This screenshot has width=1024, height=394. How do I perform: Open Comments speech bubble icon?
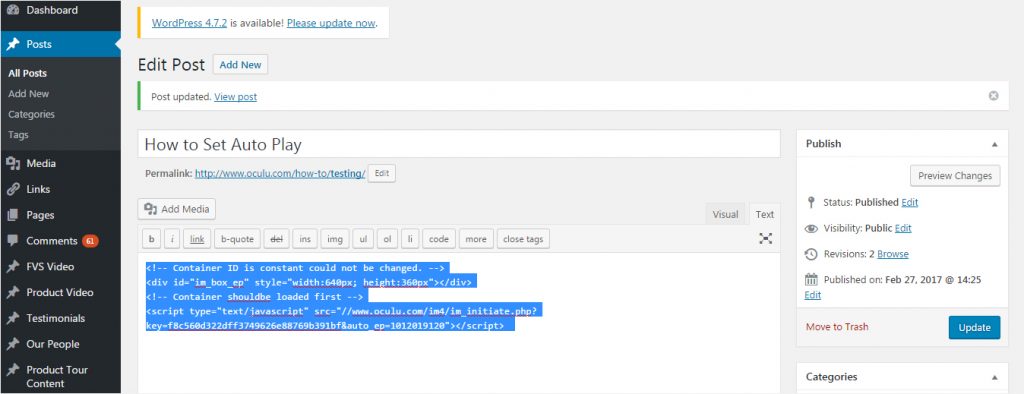13,240
